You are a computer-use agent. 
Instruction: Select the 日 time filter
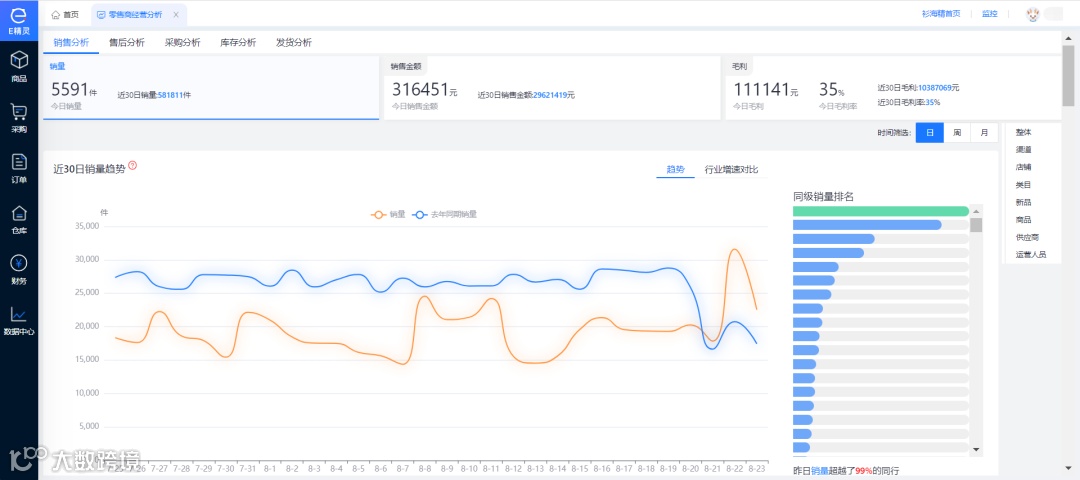(x=929, y=133)
